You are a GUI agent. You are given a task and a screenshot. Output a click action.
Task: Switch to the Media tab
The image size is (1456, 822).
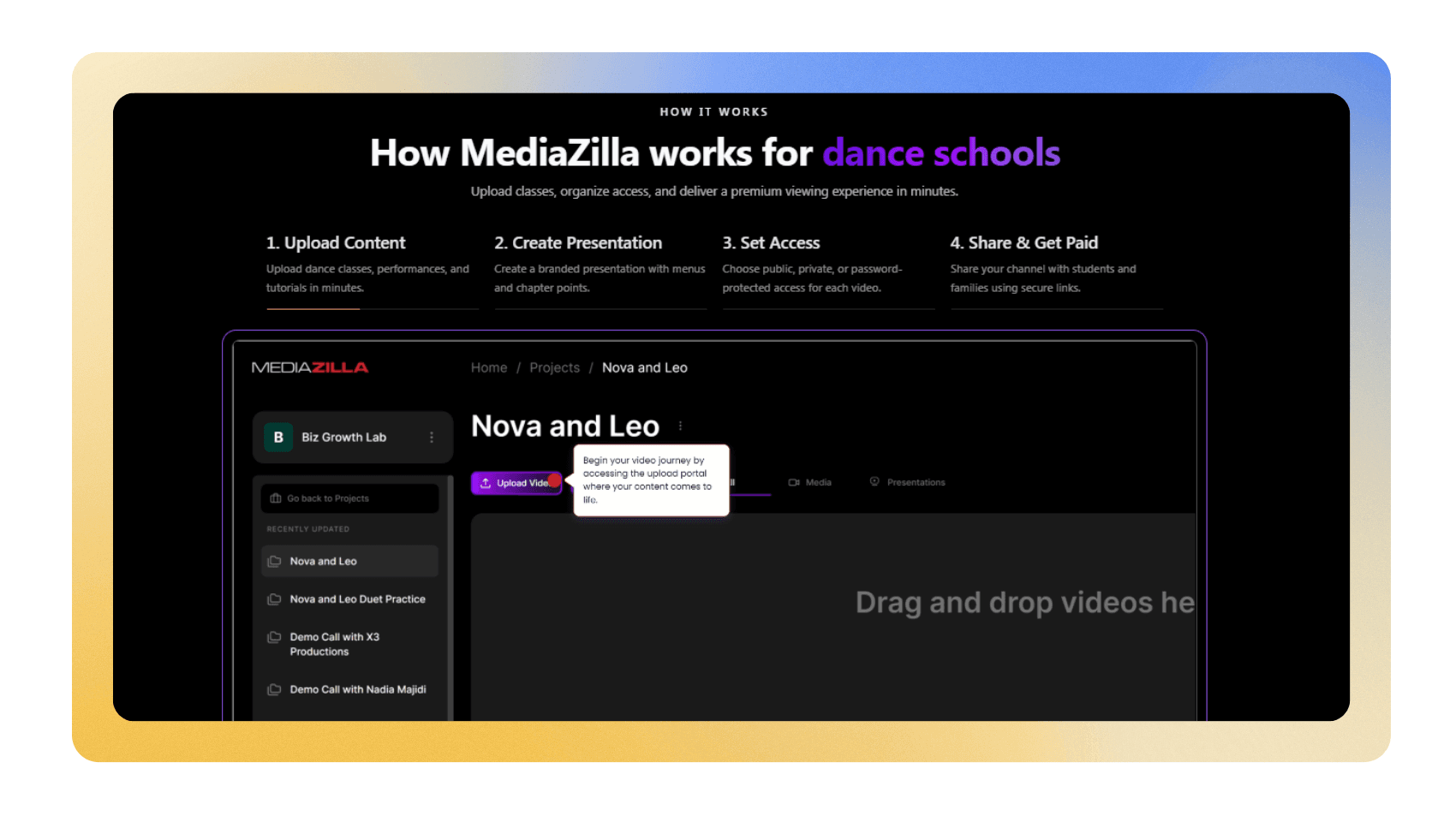pos(810,482)
